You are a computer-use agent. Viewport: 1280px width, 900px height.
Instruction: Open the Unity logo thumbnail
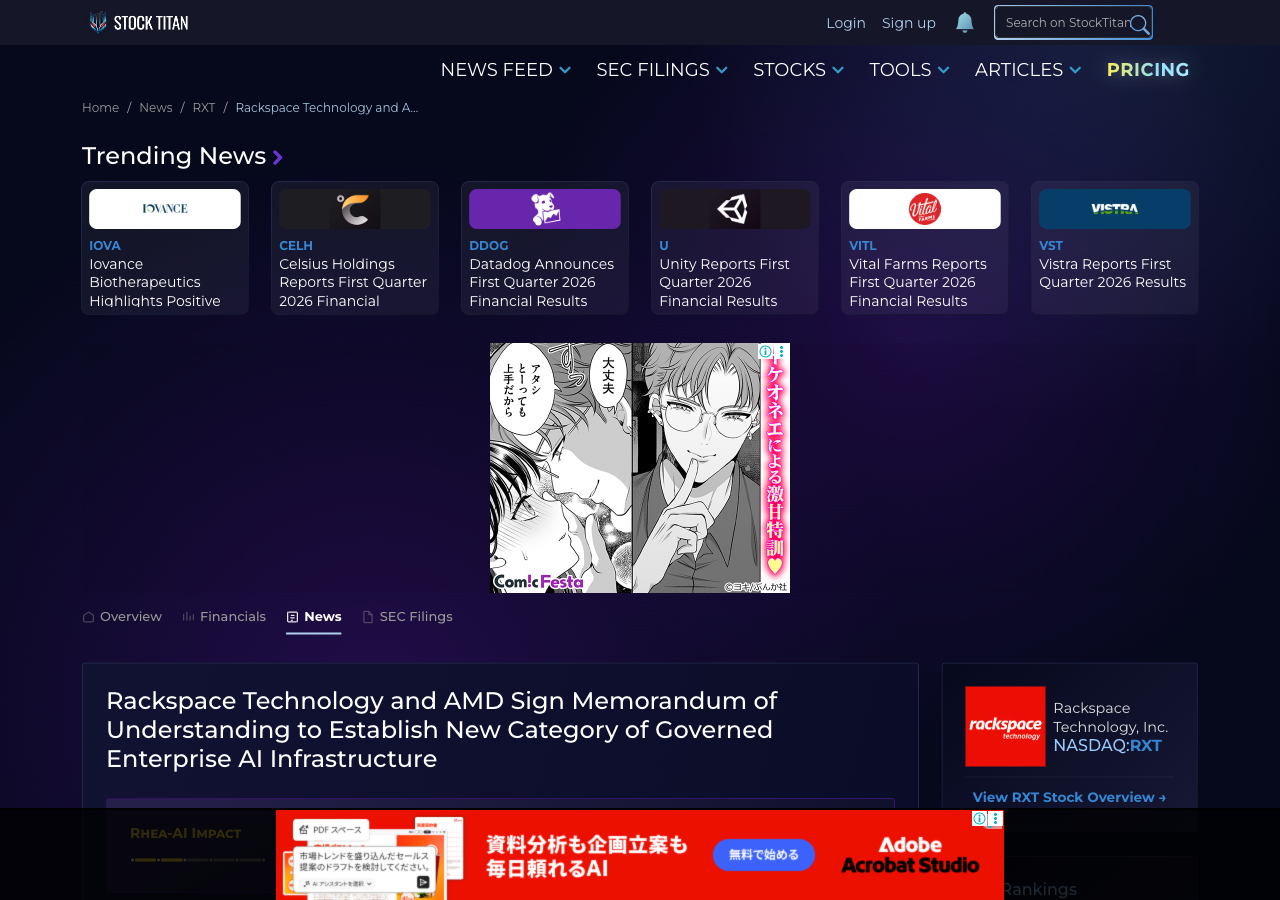[735, 209]
